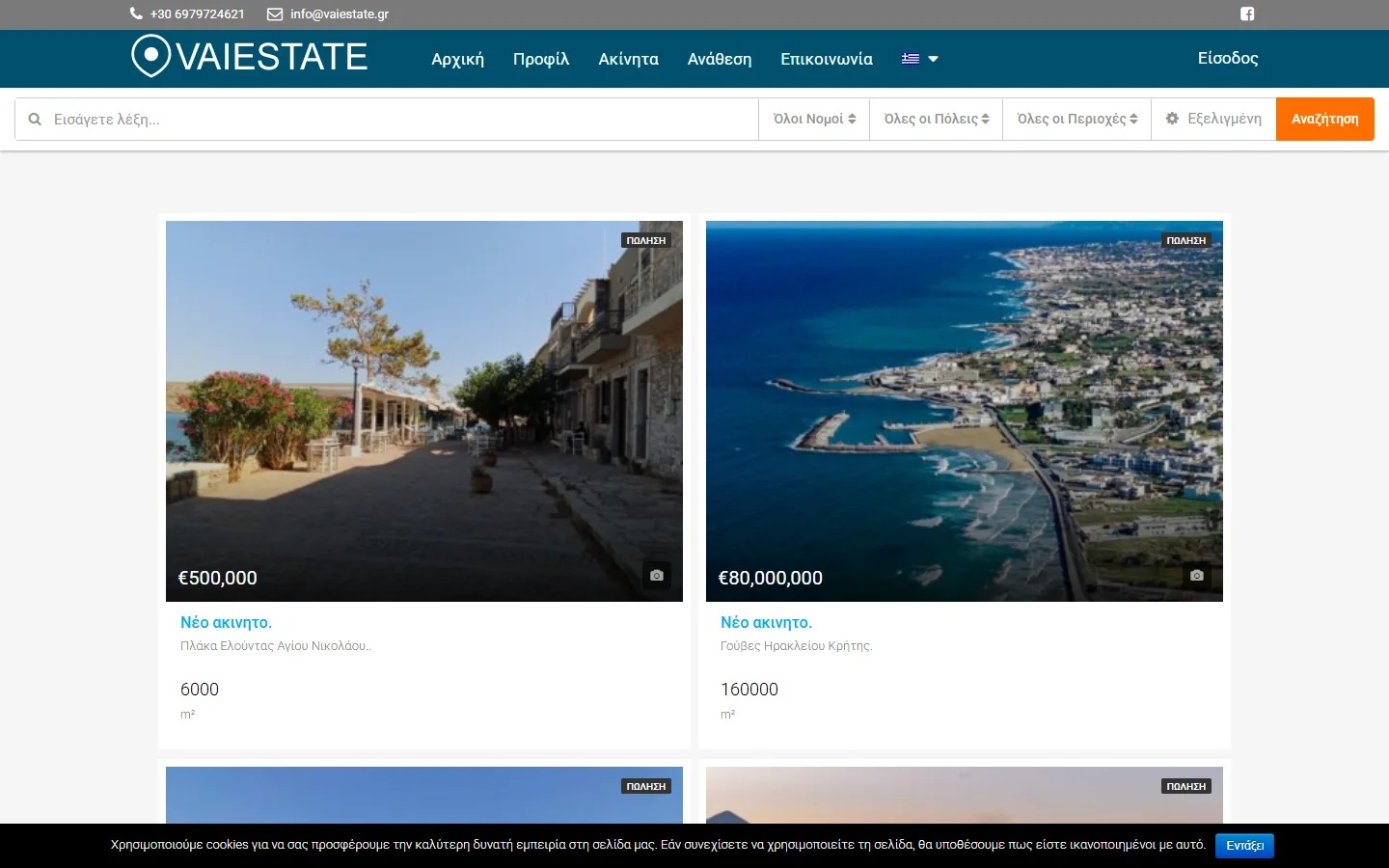Open Νέο ακινητο link for Γούβες Ηρακλείου
The width and height of the screenshot is (1389, 868).
click(x=766, y=622)
